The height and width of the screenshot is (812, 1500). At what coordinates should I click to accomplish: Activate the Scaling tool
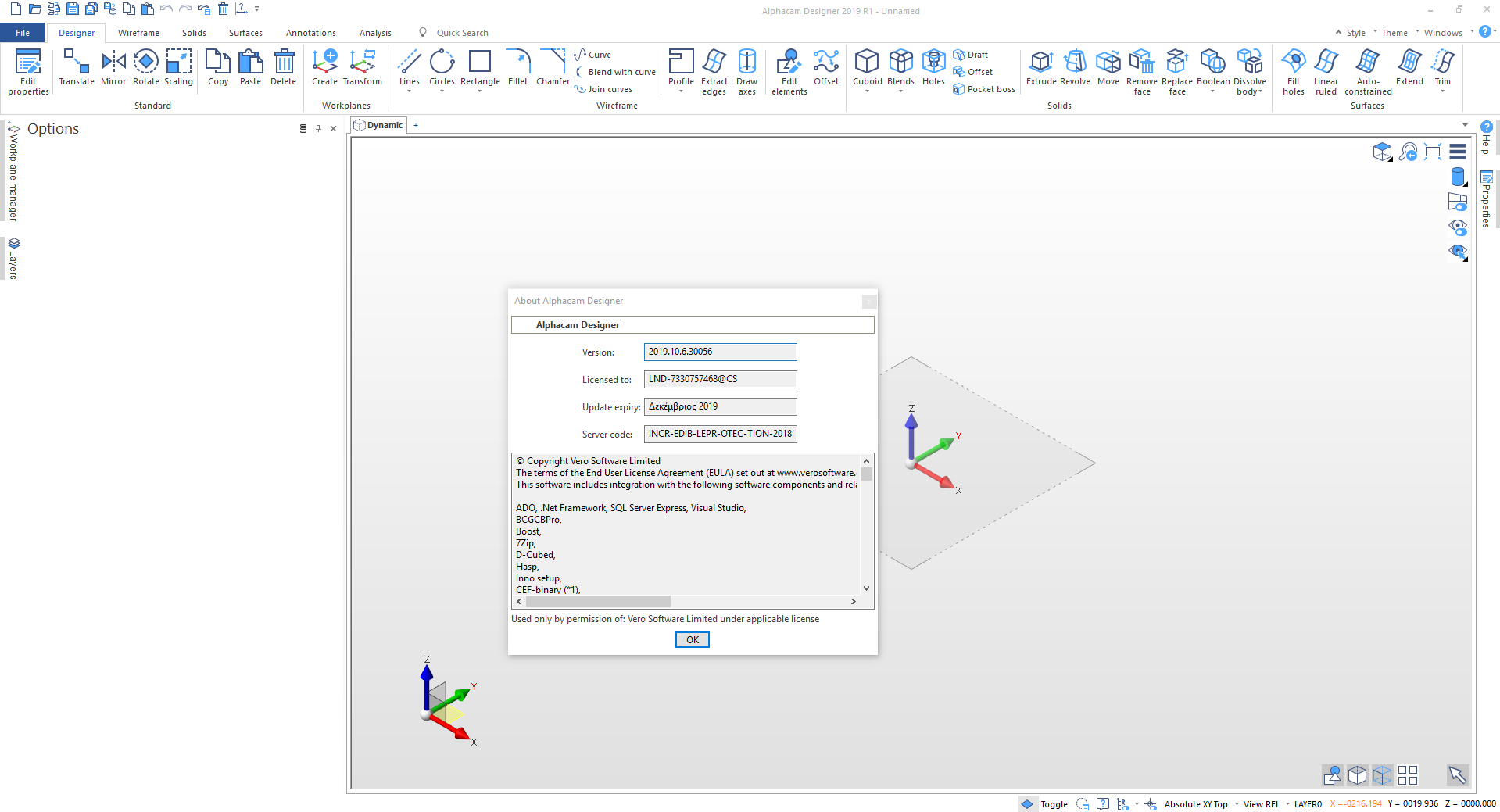point(178,67)
